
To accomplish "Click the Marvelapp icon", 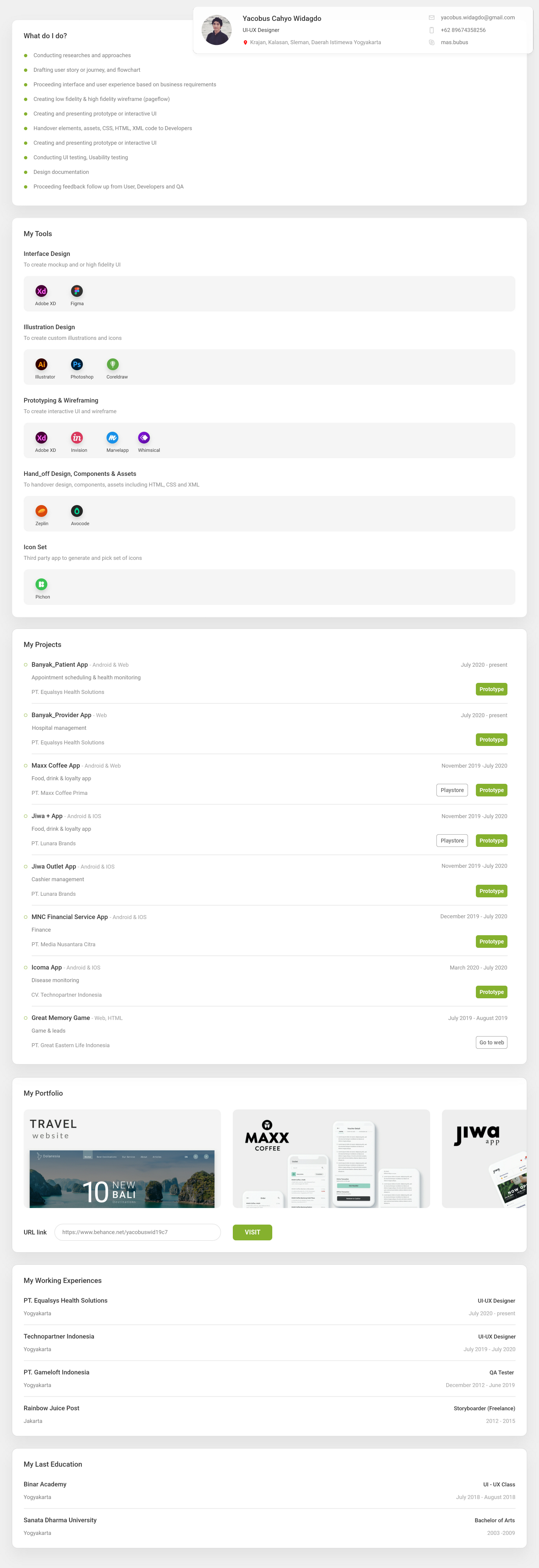I will (x=113, y=438).
